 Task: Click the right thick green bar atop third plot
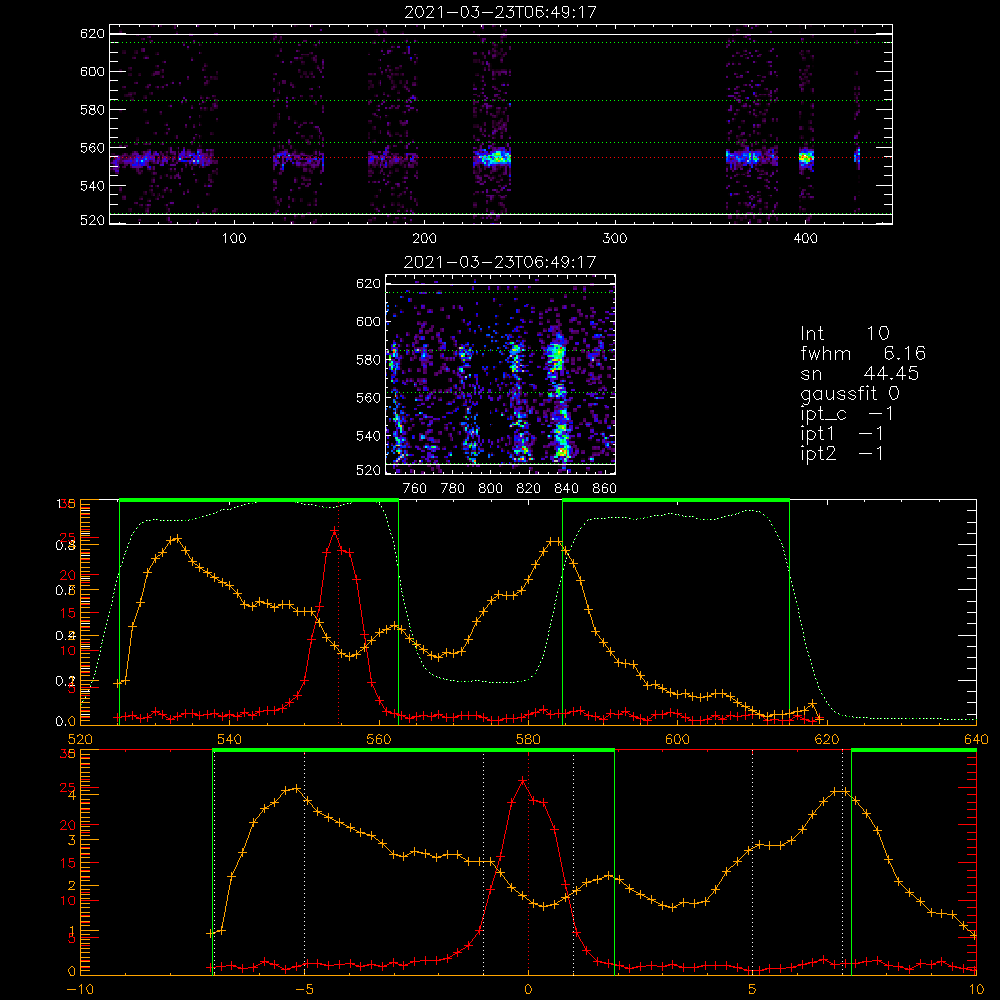676,500
